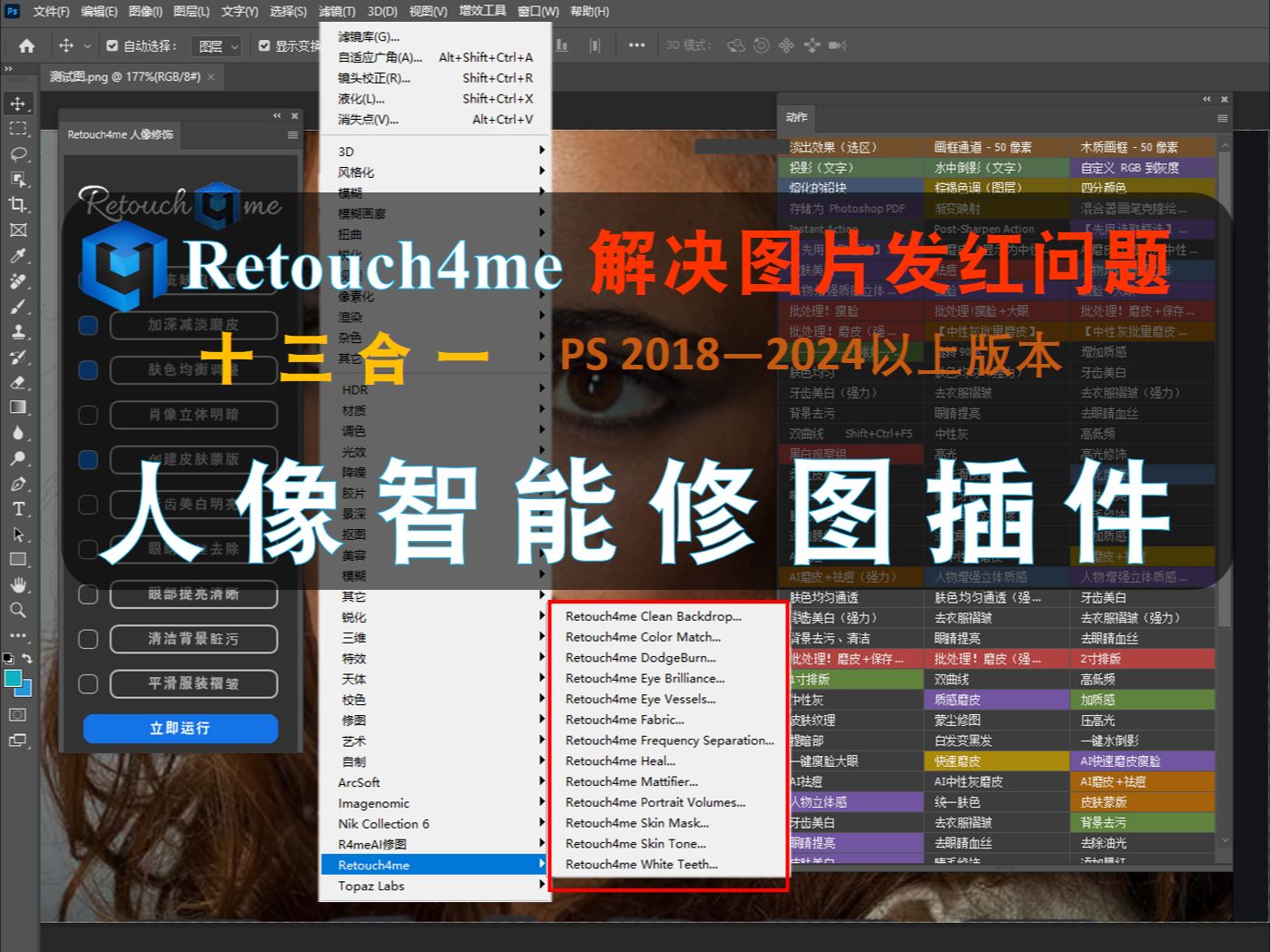Open the Edit Toolbar three-dots icon

tap(18, 636)
